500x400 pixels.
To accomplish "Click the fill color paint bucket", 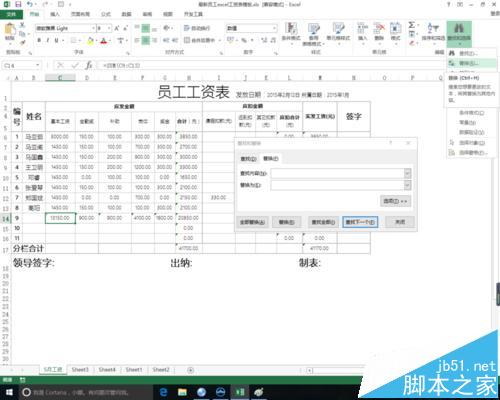I will (90, 41).
